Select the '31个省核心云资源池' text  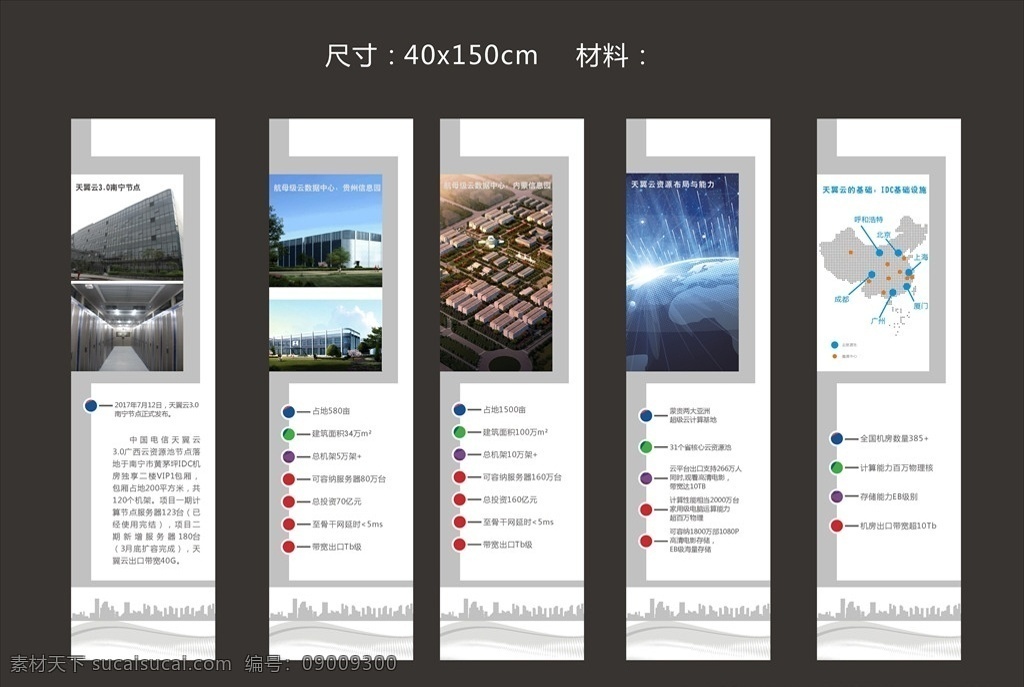[700, 447]
